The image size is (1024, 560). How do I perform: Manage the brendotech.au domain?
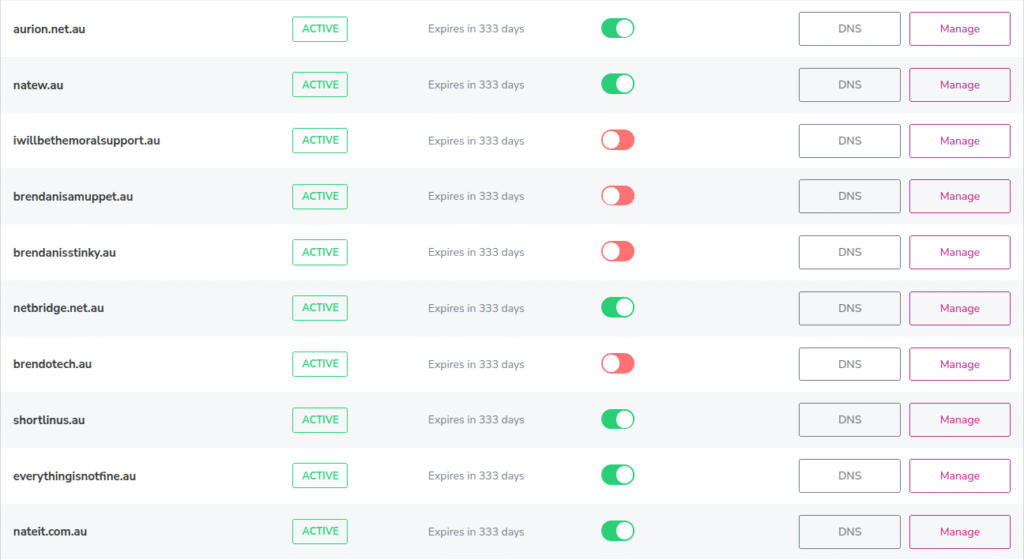(959, 364)
